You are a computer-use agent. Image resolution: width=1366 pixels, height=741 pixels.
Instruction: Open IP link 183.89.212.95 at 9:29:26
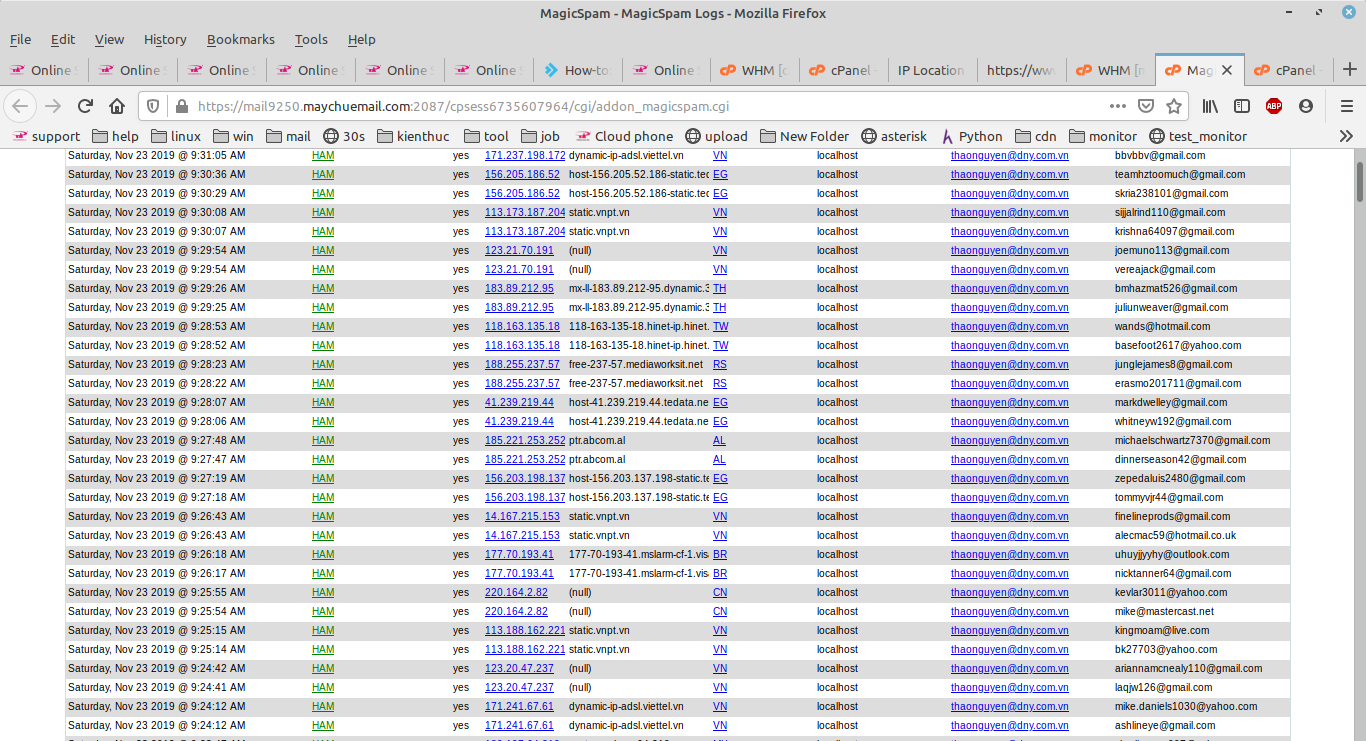point(519,288)
